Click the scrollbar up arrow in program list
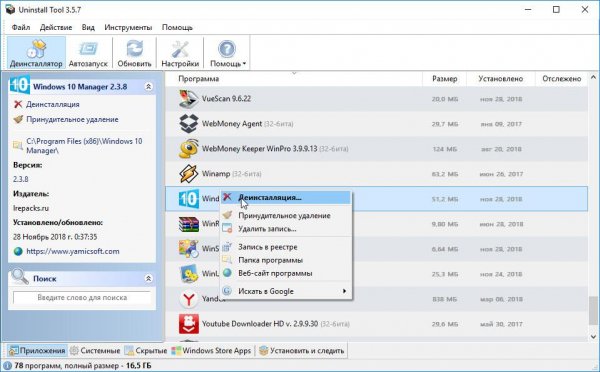The height and width of the screenshot is (372, 600). point(593,78)
